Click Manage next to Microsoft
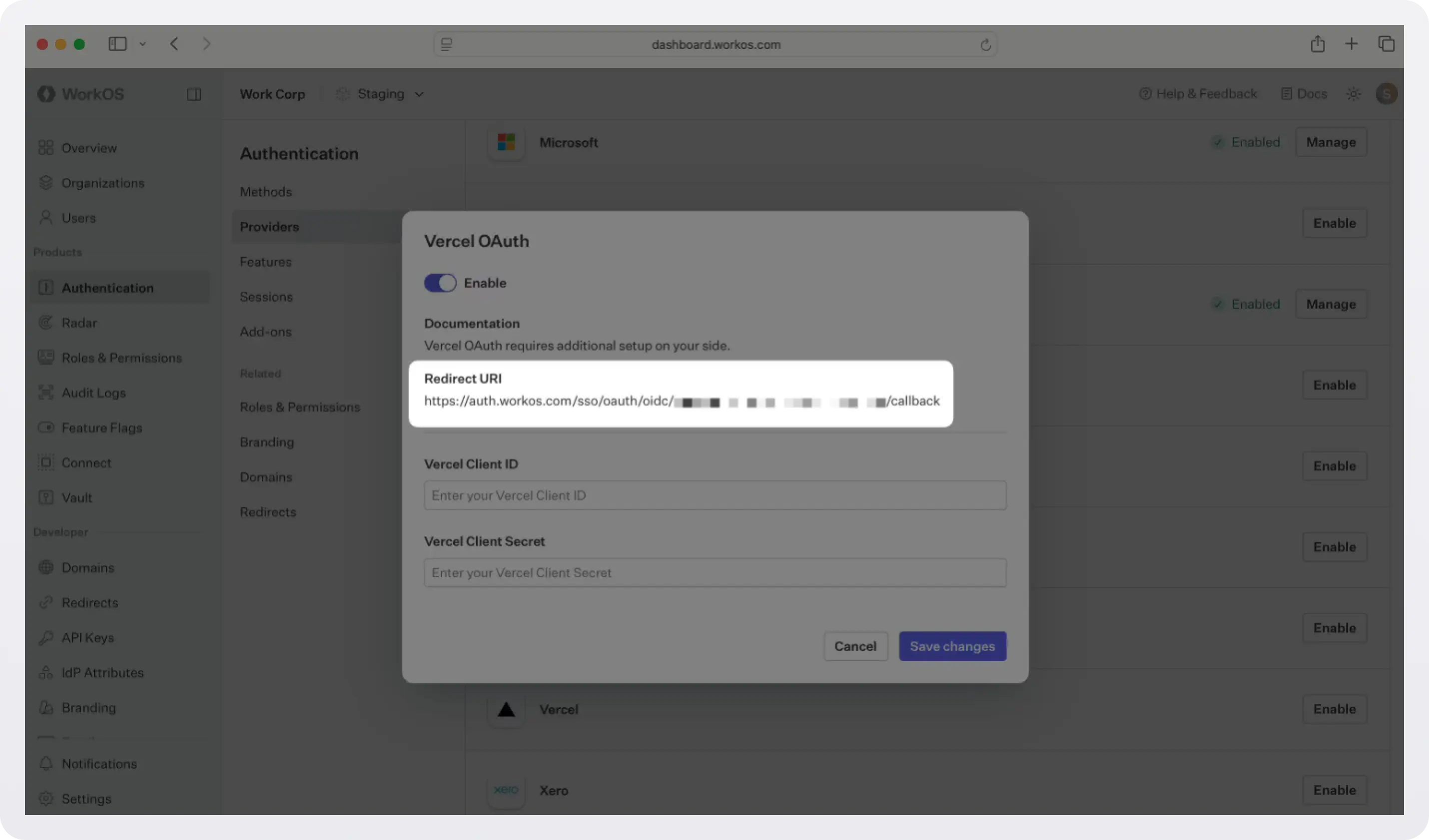The height and width of the screenshot is (840, 1429). tap(1331, 142)
